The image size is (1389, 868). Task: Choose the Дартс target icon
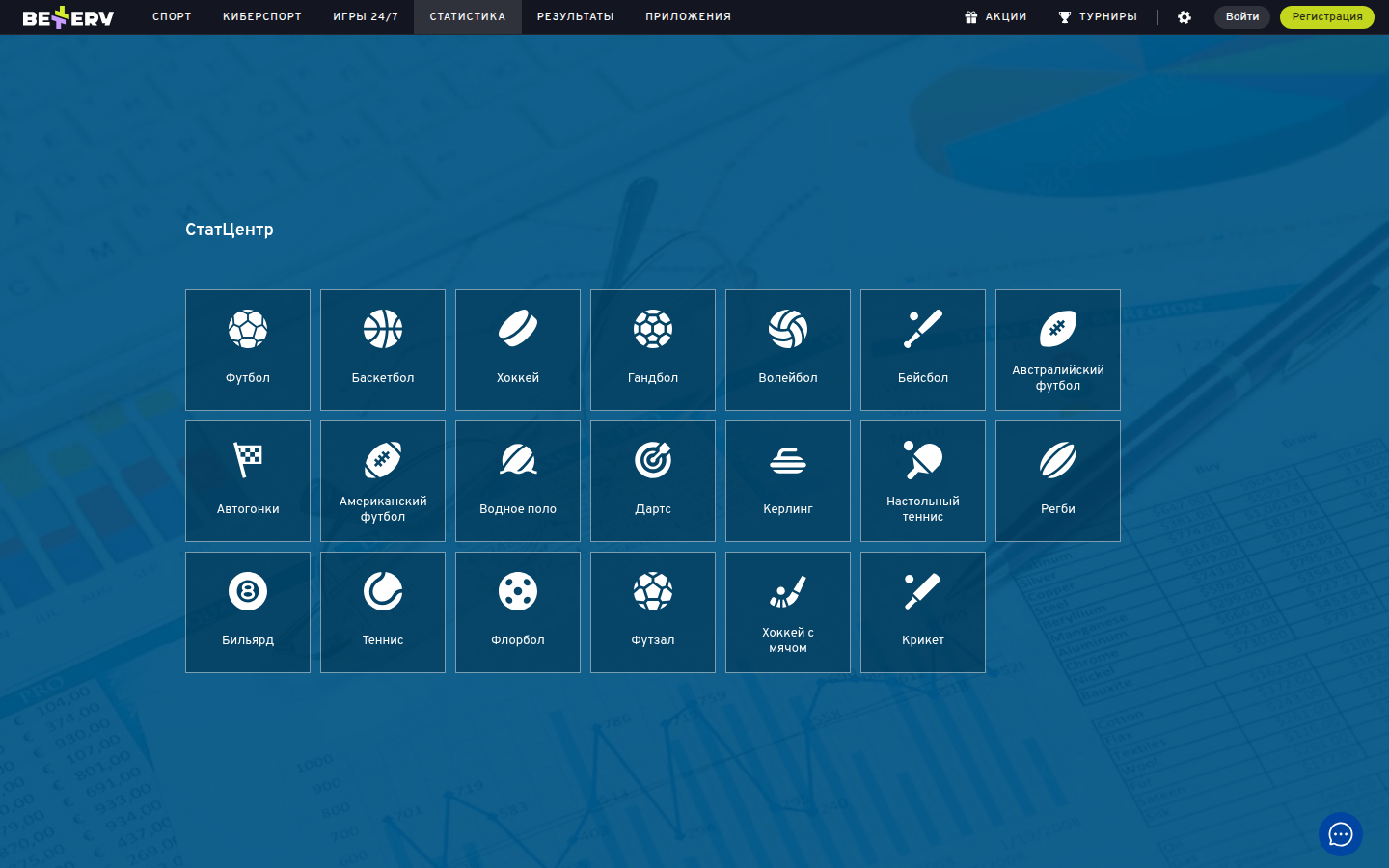[653, 460]
